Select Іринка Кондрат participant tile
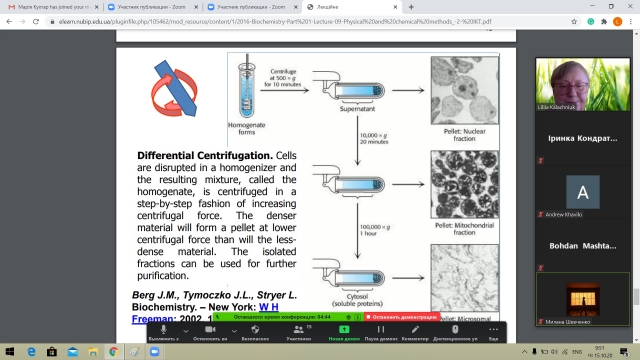This screenshot has height=360, width=640. (x=583, y=138)
